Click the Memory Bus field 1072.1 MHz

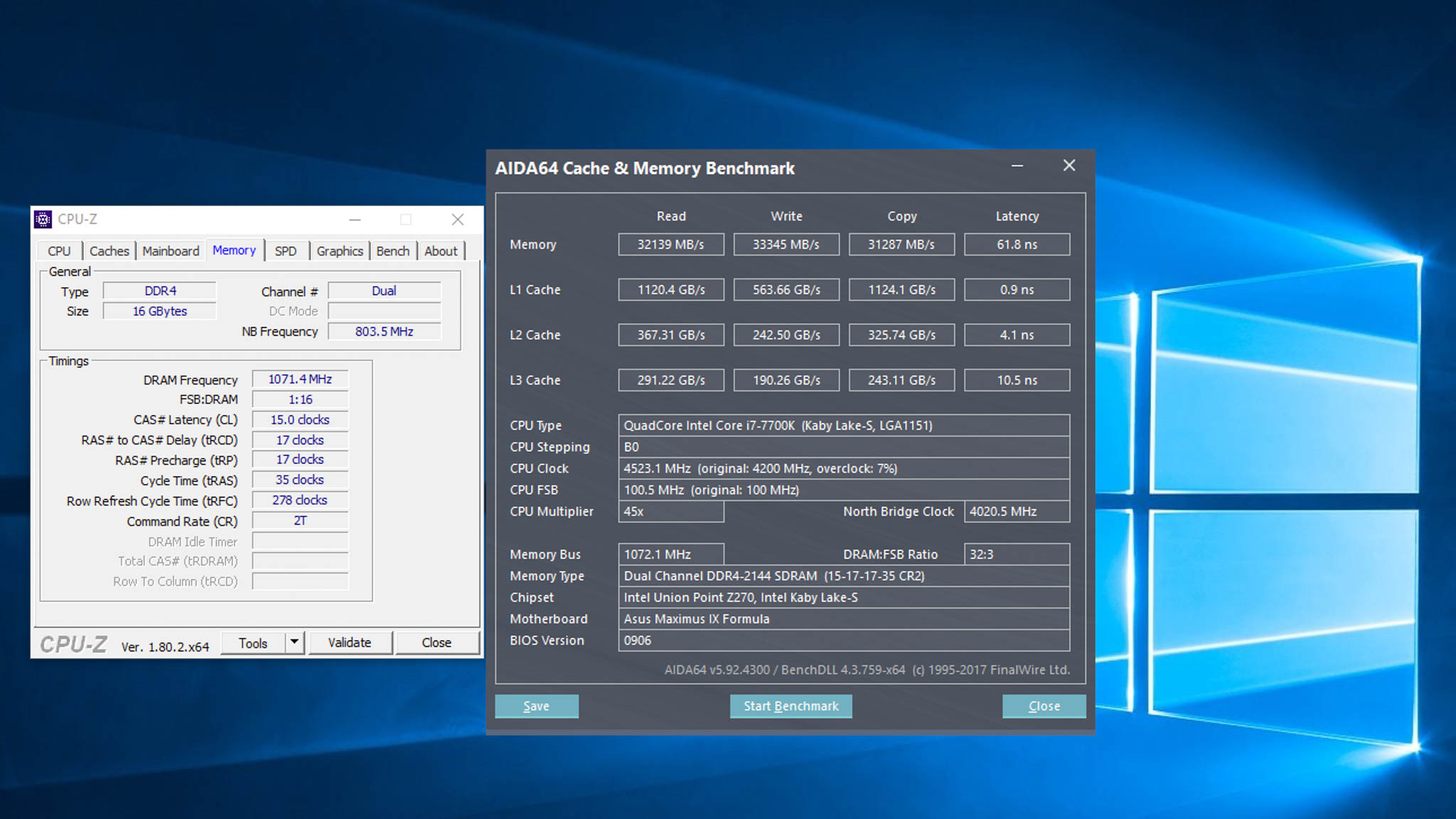[671, 555]
